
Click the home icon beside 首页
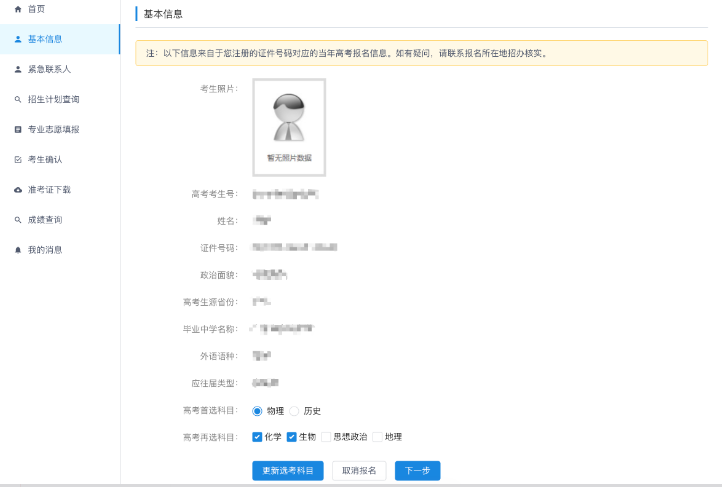tap(18, 9)
